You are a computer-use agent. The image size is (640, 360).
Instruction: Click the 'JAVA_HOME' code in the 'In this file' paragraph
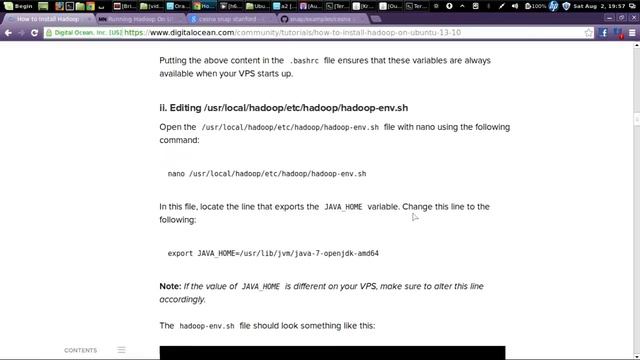pos(343,207)
